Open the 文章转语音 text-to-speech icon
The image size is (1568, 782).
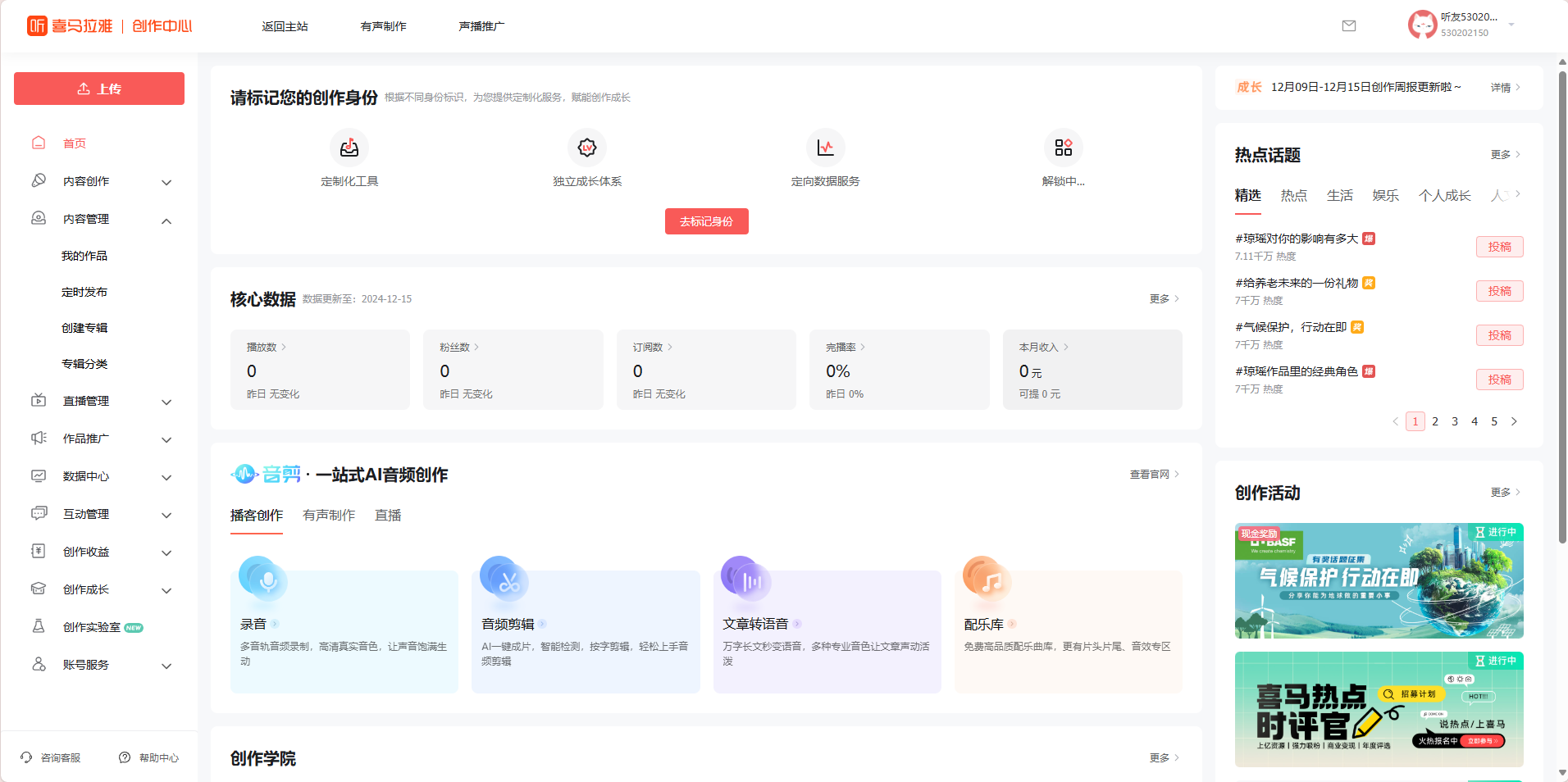[745, 579]
